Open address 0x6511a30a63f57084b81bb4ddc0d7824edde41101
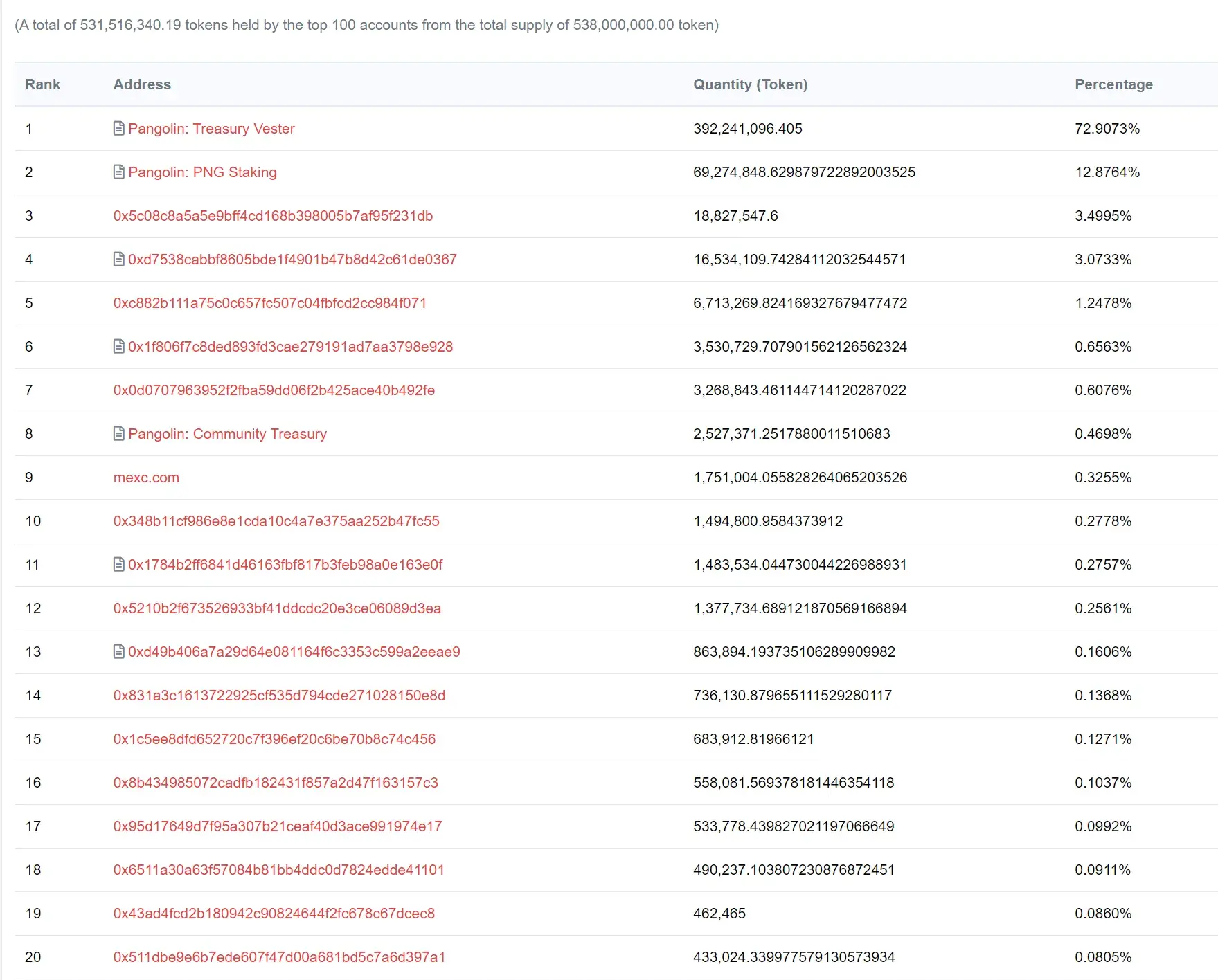Image resolution: width=1218 pixels, height=980 pixels. click(x=278, y=870)
